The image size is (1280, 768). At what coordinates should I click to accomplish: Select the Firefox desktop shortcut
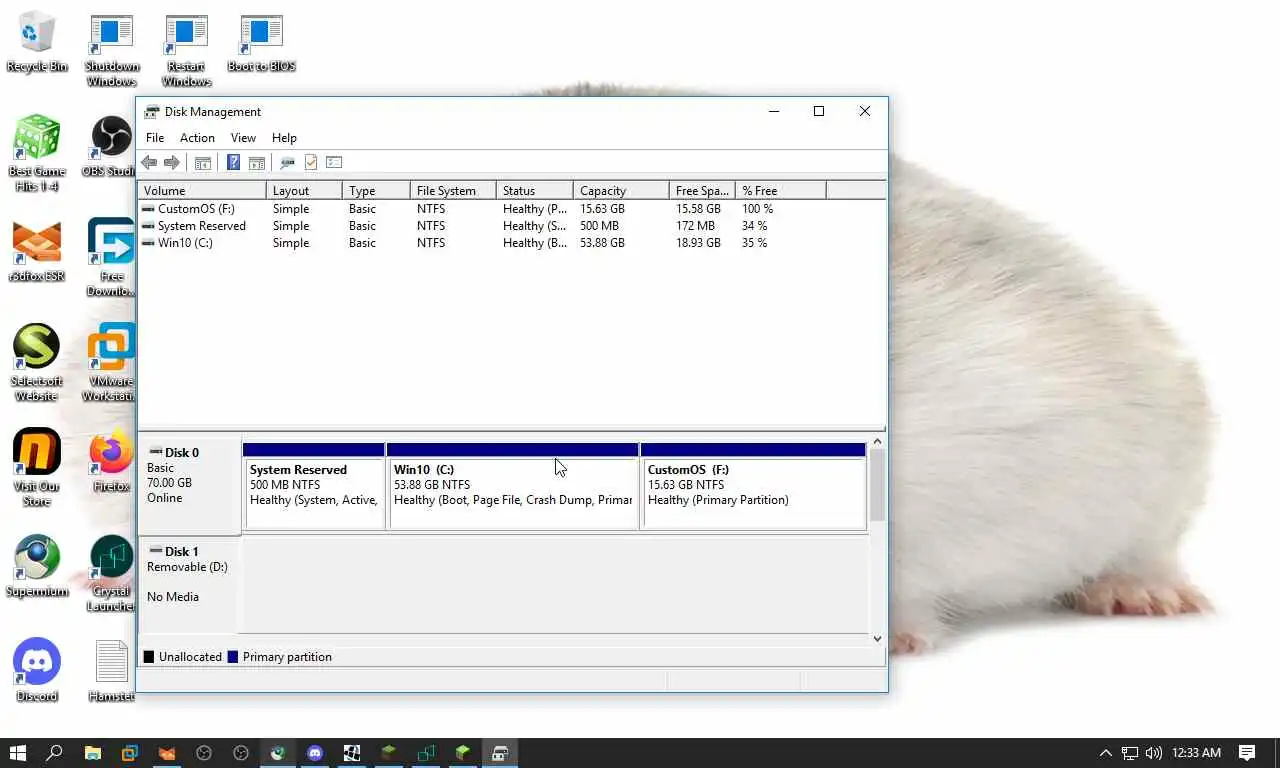[111, 461]
